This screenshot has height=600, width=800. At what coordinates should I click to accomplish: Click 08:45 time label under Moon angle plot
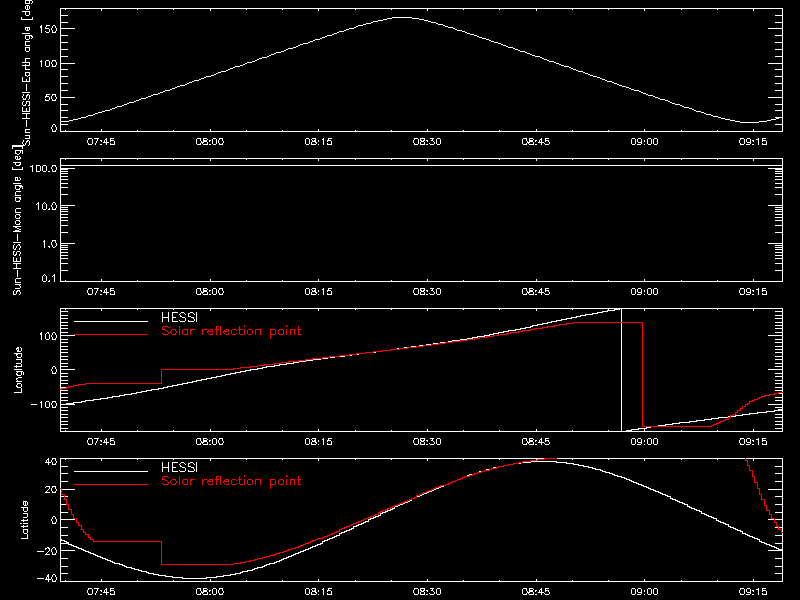click(x=536, y=292)
